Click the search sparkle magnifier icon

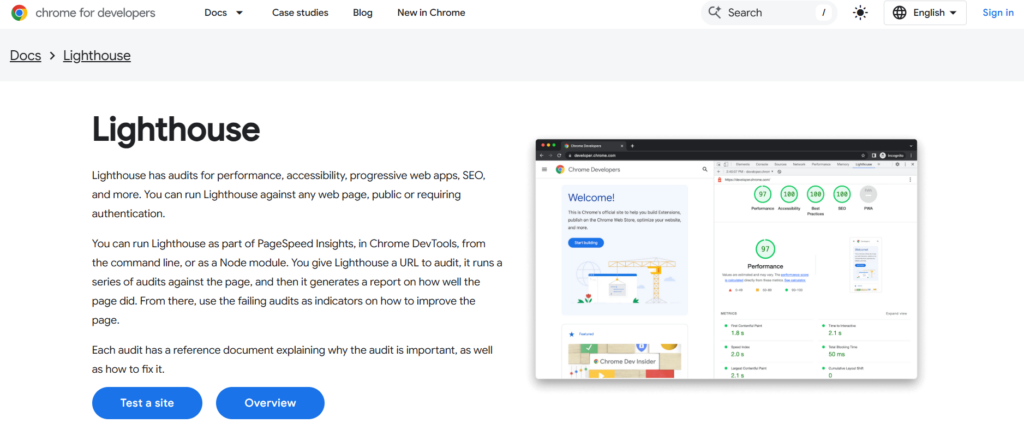click(x=715, y=12)
